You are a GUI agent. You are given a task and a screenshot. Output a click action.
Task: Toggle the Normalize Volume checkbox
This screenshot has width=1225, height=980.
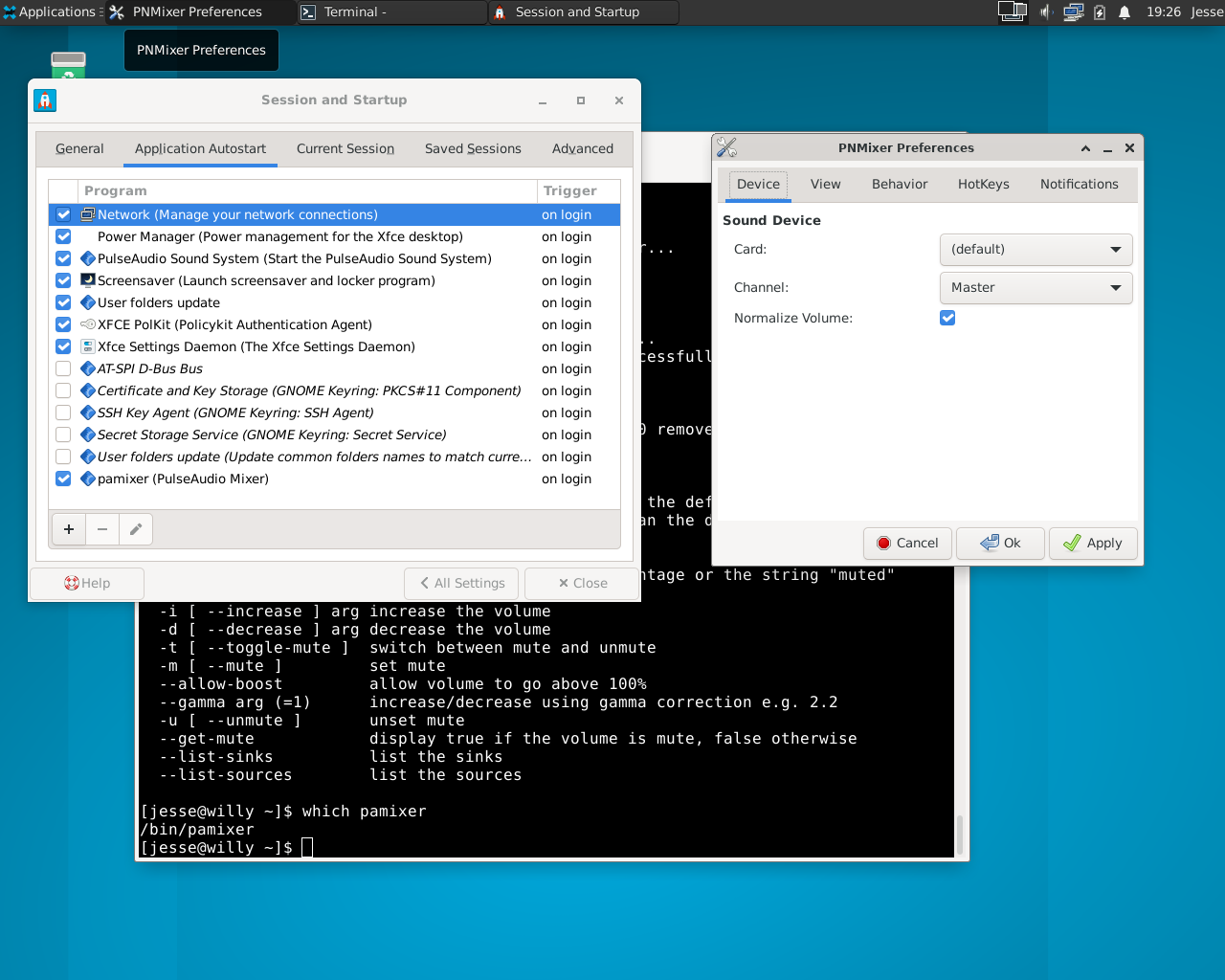click(x=947, y=318)
